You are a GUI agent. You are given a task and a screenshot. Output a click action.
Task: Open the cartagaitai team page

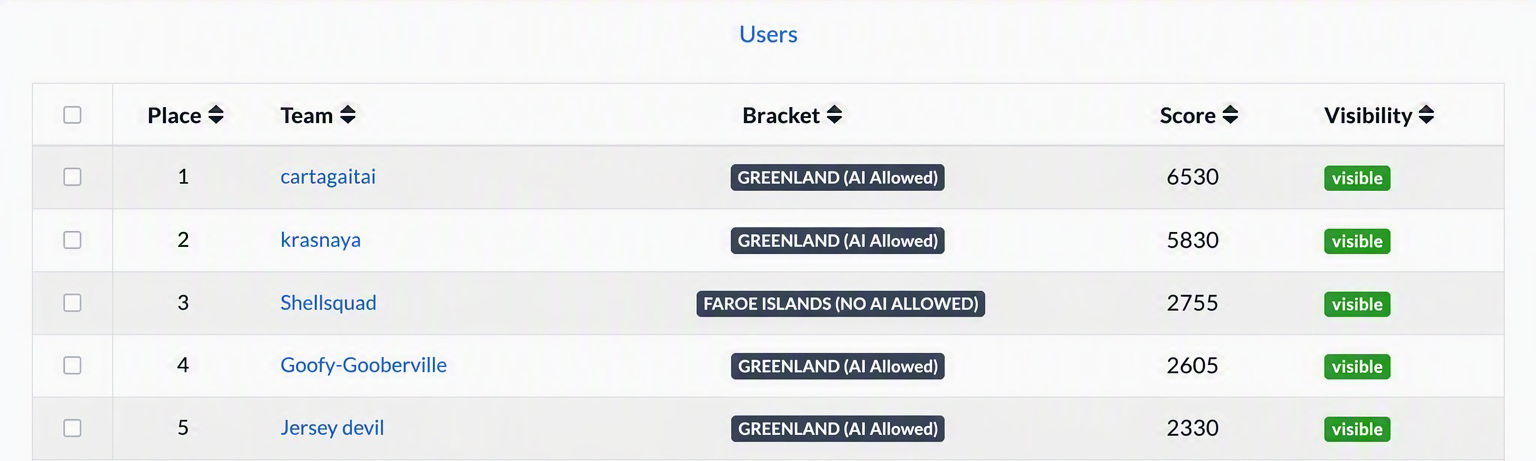tap(328, 177)
